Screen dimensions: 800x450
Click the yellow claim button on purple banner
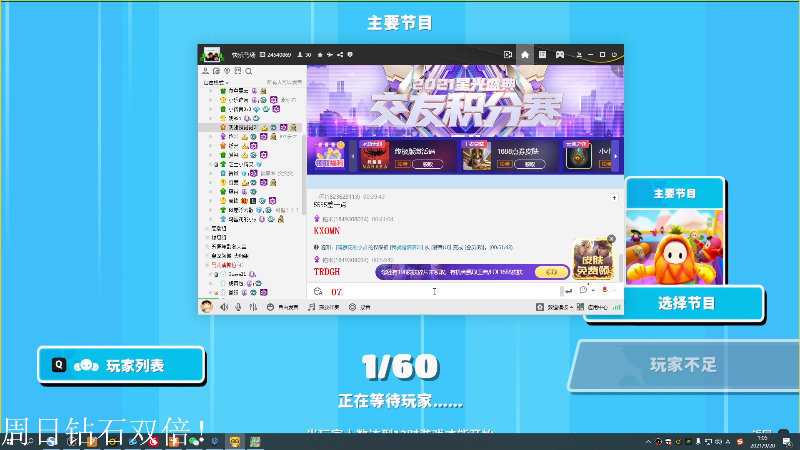pyautogui.click(x=551, y=272)
